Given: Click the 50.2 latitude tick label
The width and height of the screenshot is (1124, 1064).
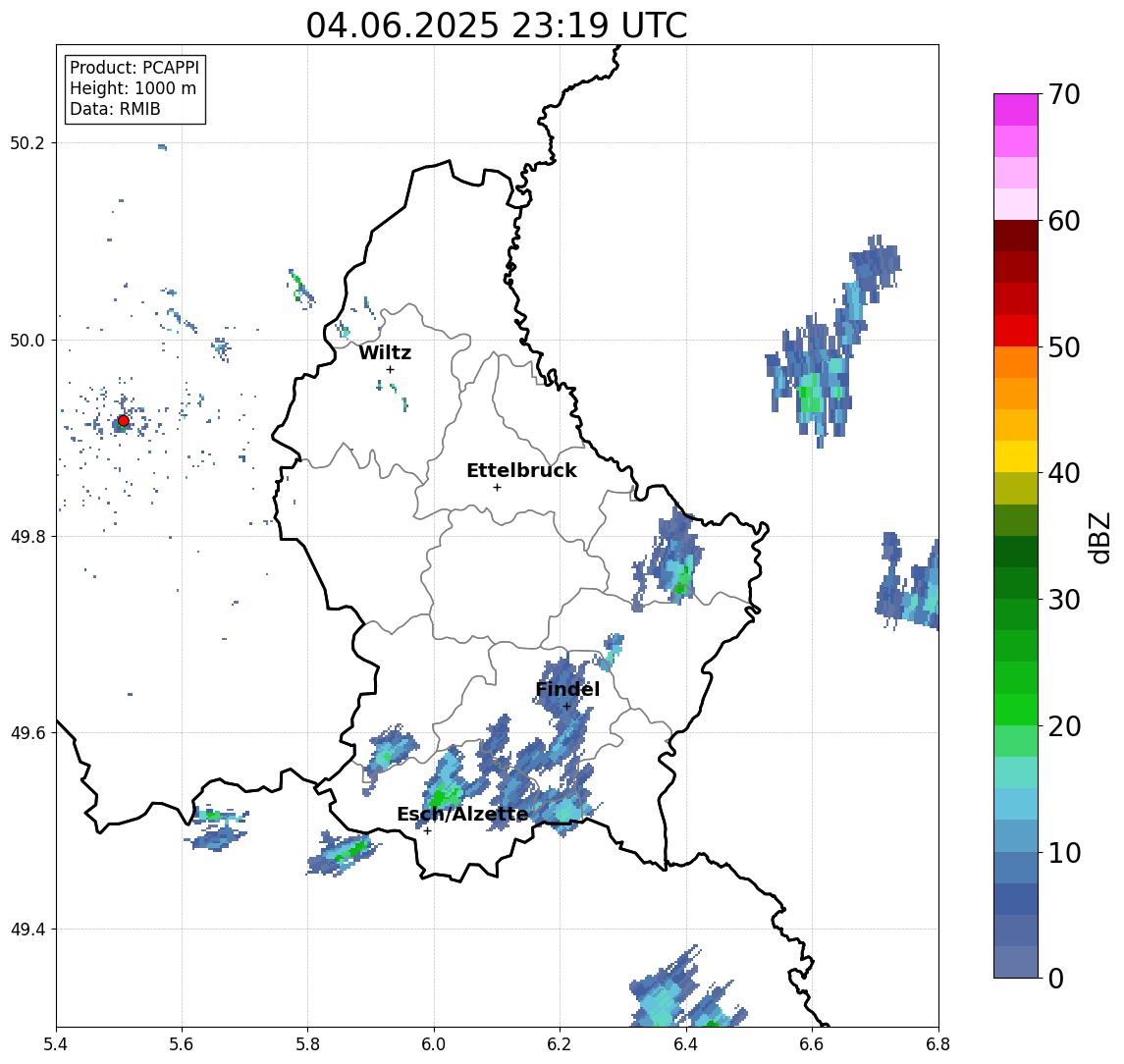Looking at the screenshot, I should (x=27, y=142).
